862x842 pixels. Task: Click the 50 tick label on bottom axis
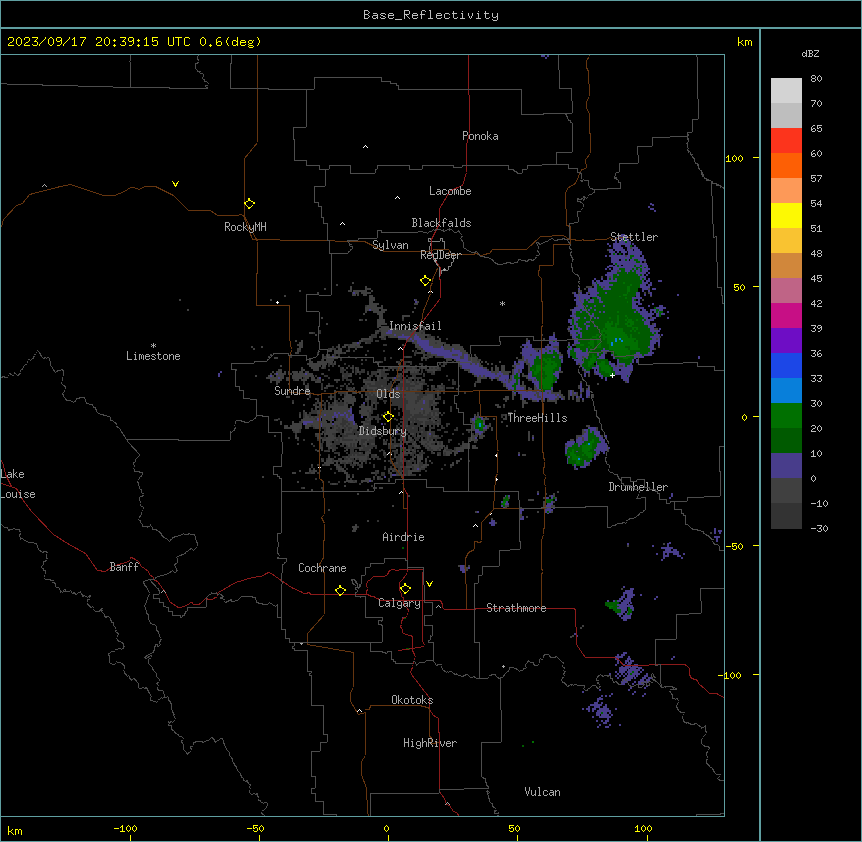point(514,828)
